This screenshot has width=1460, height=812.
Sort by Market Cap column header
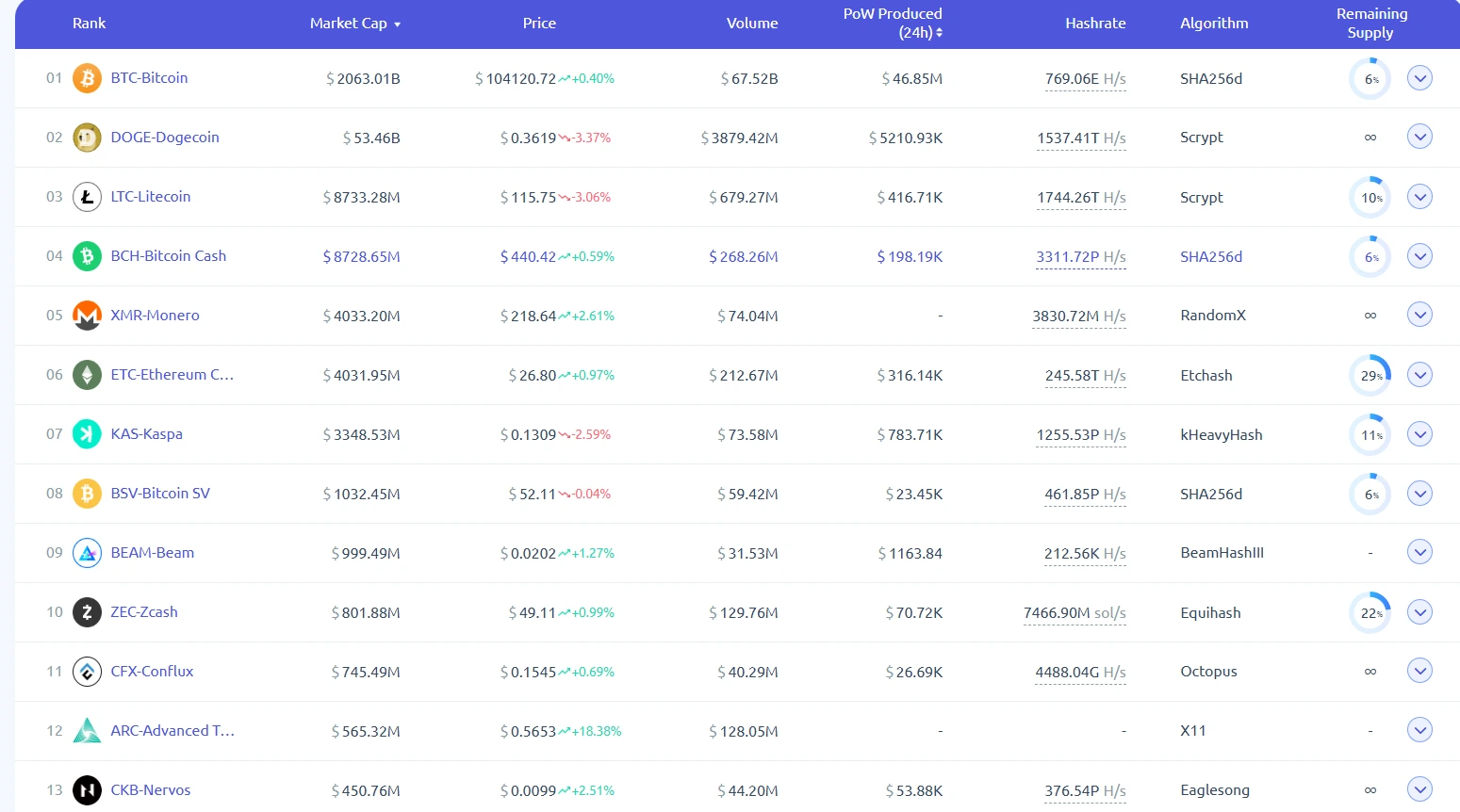click(355, 24)
